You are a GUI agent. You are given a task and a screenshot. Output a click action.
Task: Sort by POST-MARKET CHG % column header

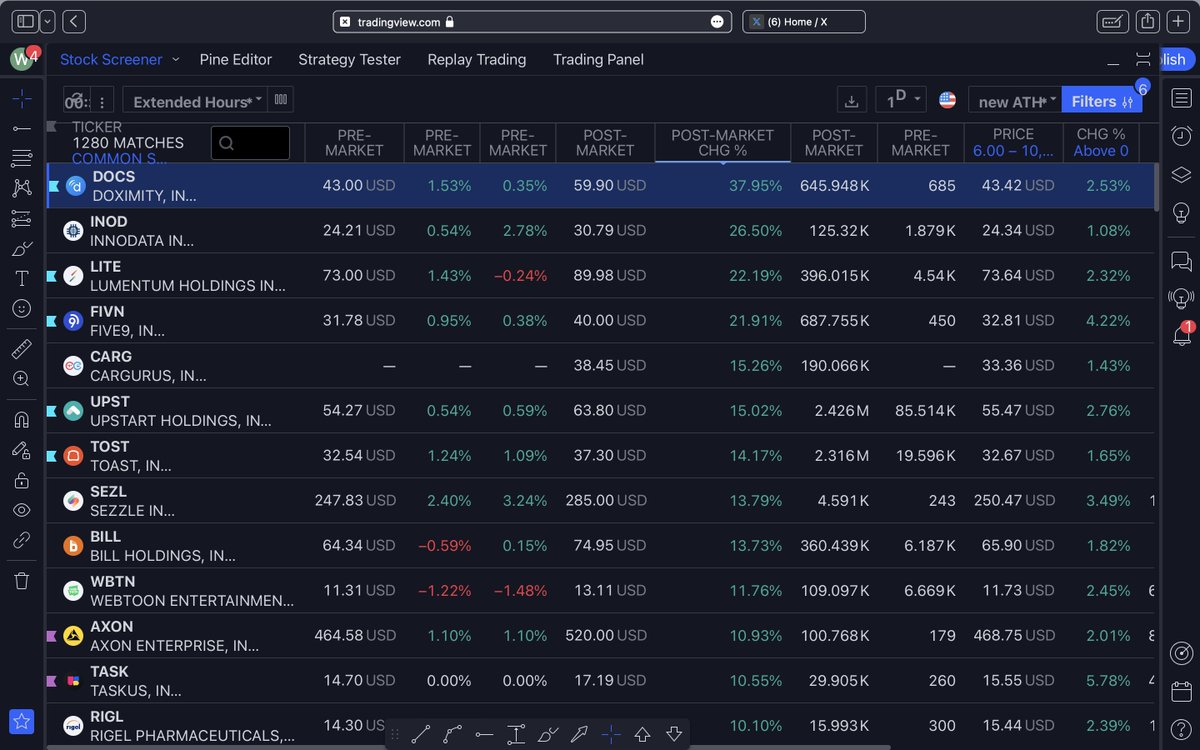[722, 143]
